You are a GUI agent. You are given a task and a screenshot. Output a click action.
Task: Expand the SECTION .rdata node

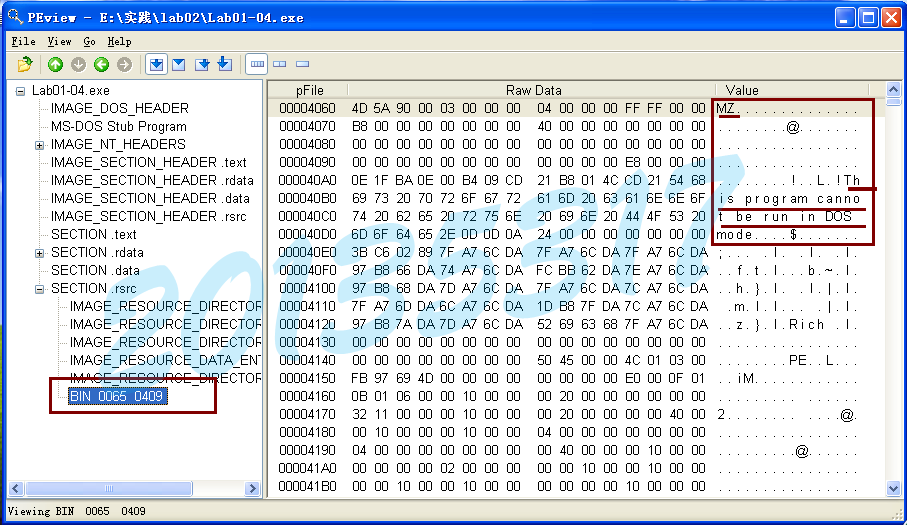point(39,253)
